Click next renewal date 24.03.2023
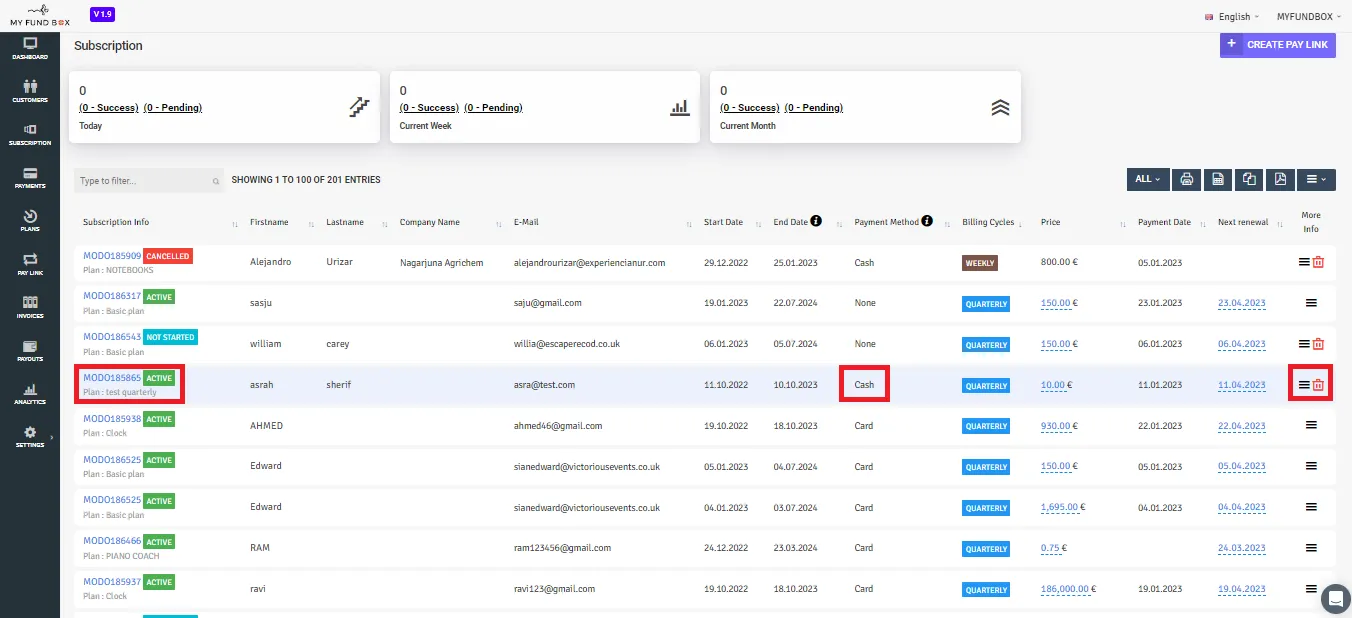The width and height of the screenshot is (1352, 618). [1242, 549]
